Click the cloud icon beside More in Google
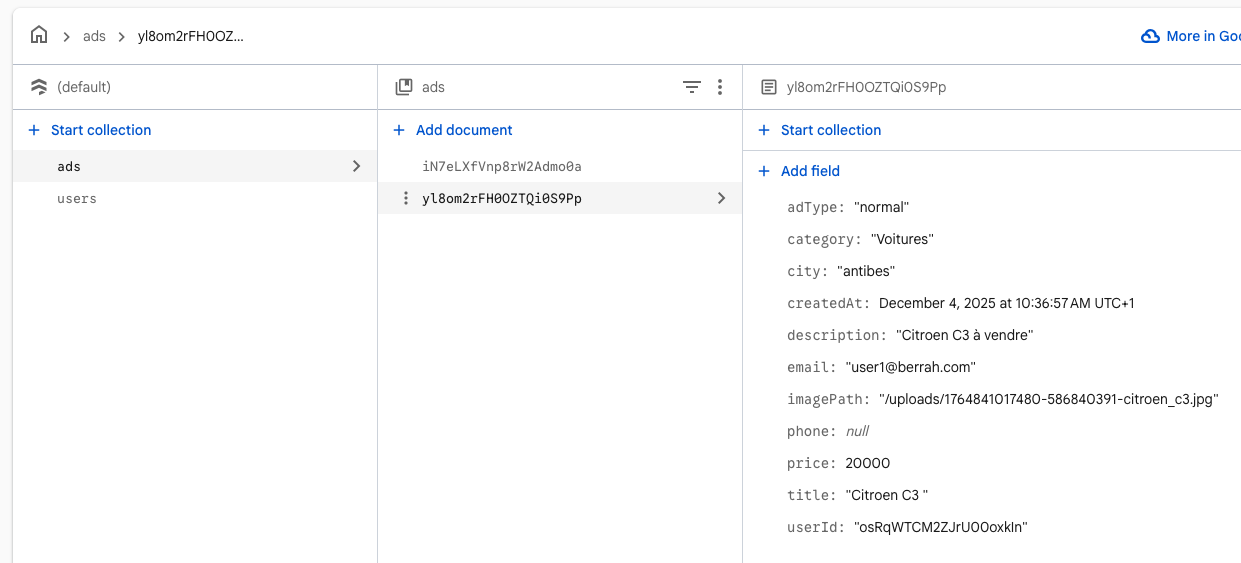This screenshot has height=563, width=1241. pos(1151,36)
